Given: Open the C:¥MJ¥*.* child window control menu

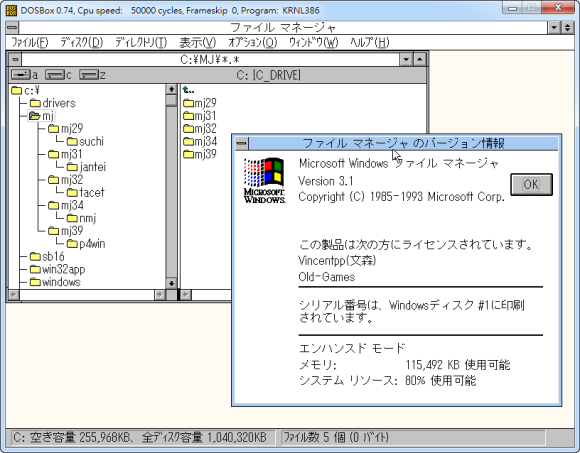Looking at the screenshot, I should (15, 59).
